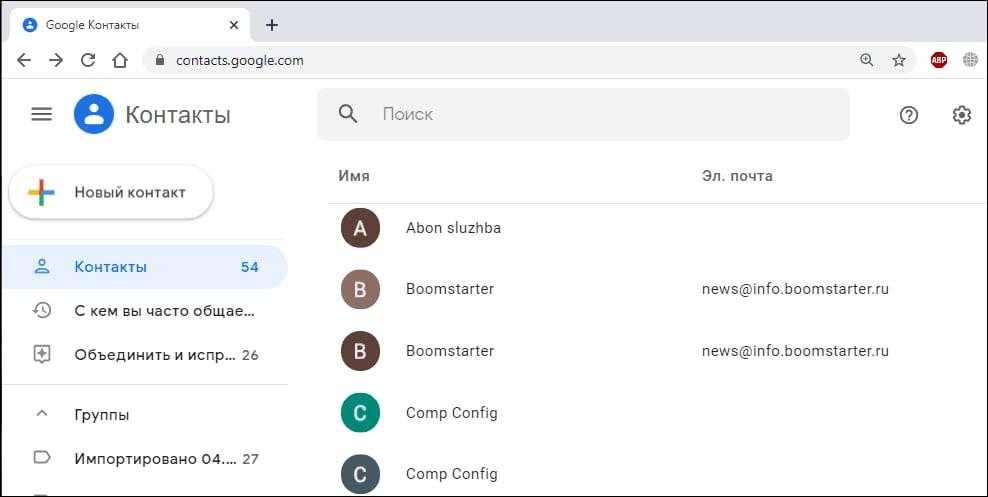Go to browser home page
Viewport: 988px width, 497px height.
pyautogui.click(x=120, y=60)
